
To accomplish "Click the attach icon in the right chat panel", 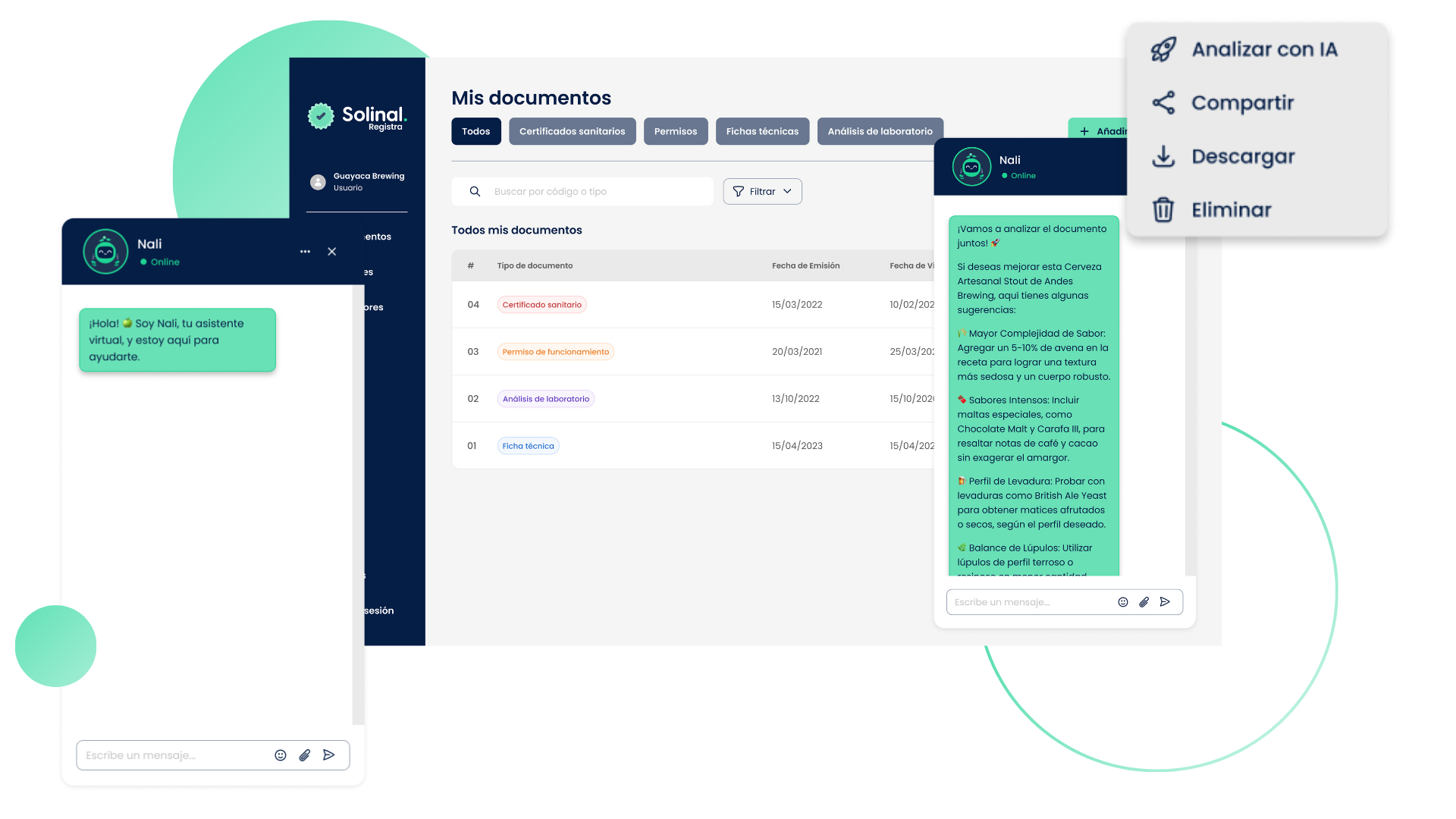I will pos(1144,602).
